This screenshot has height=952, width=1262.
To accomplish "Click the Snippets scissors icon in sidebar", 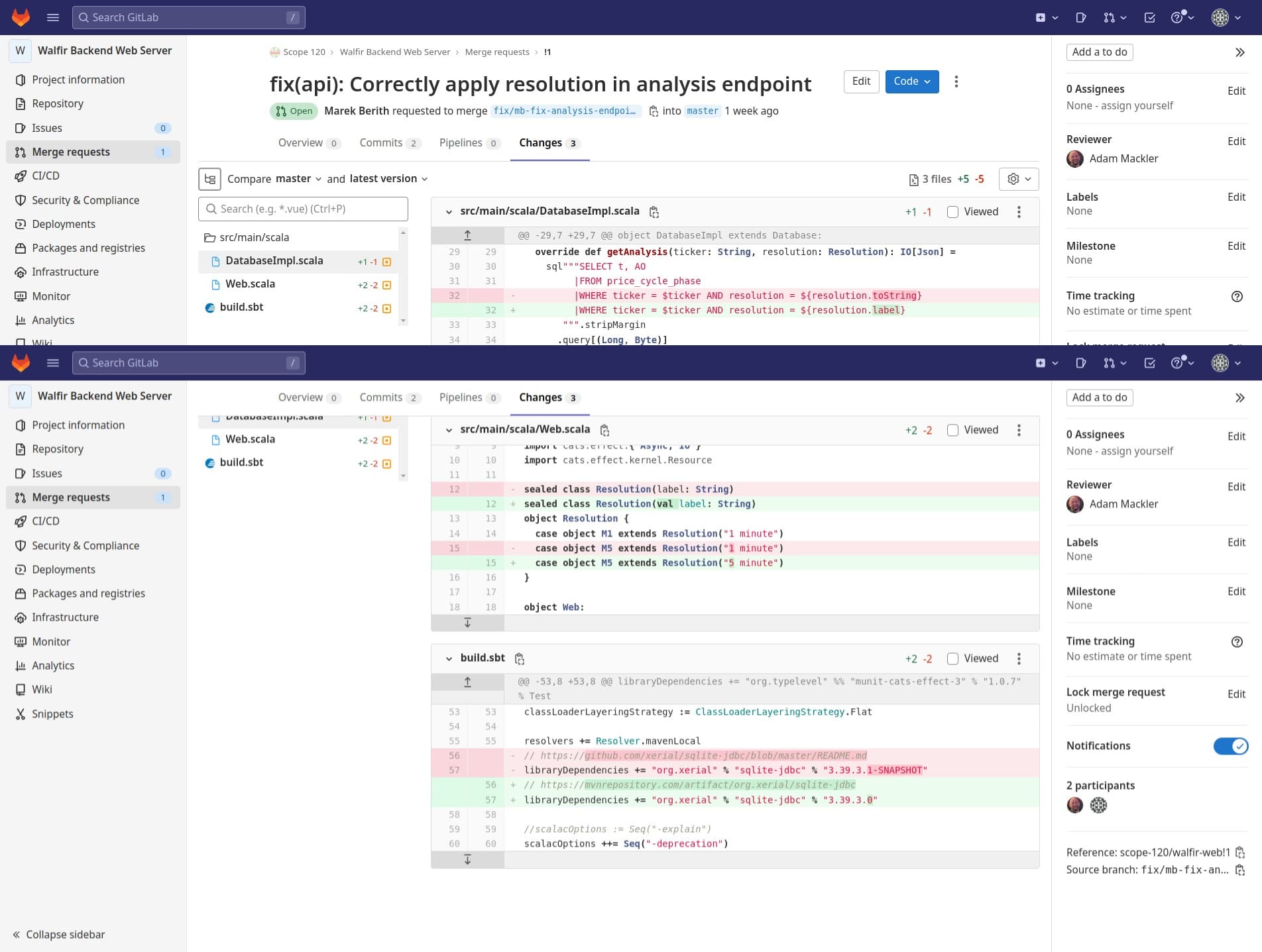I will pyautogui.click(x=21, y=714).
